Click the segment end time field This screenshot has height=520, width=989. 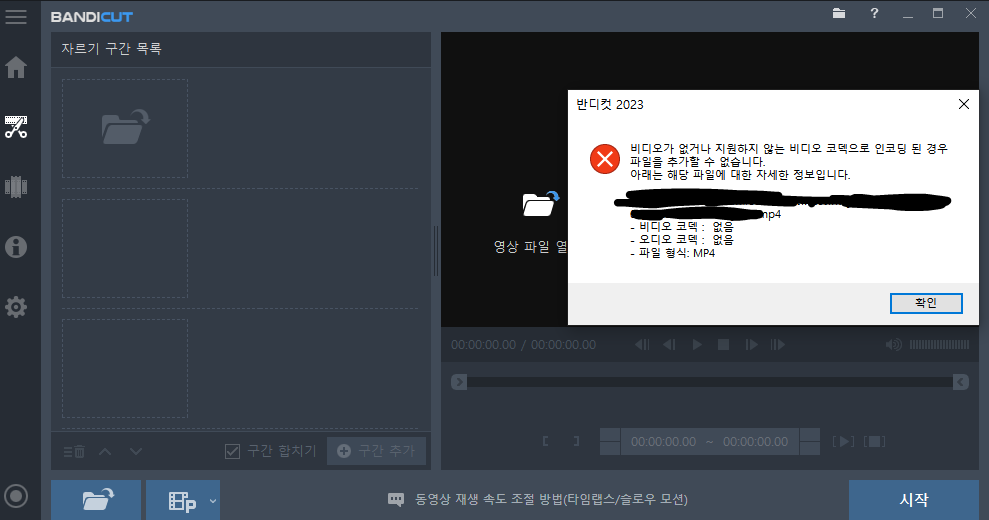tap(756, 442)
